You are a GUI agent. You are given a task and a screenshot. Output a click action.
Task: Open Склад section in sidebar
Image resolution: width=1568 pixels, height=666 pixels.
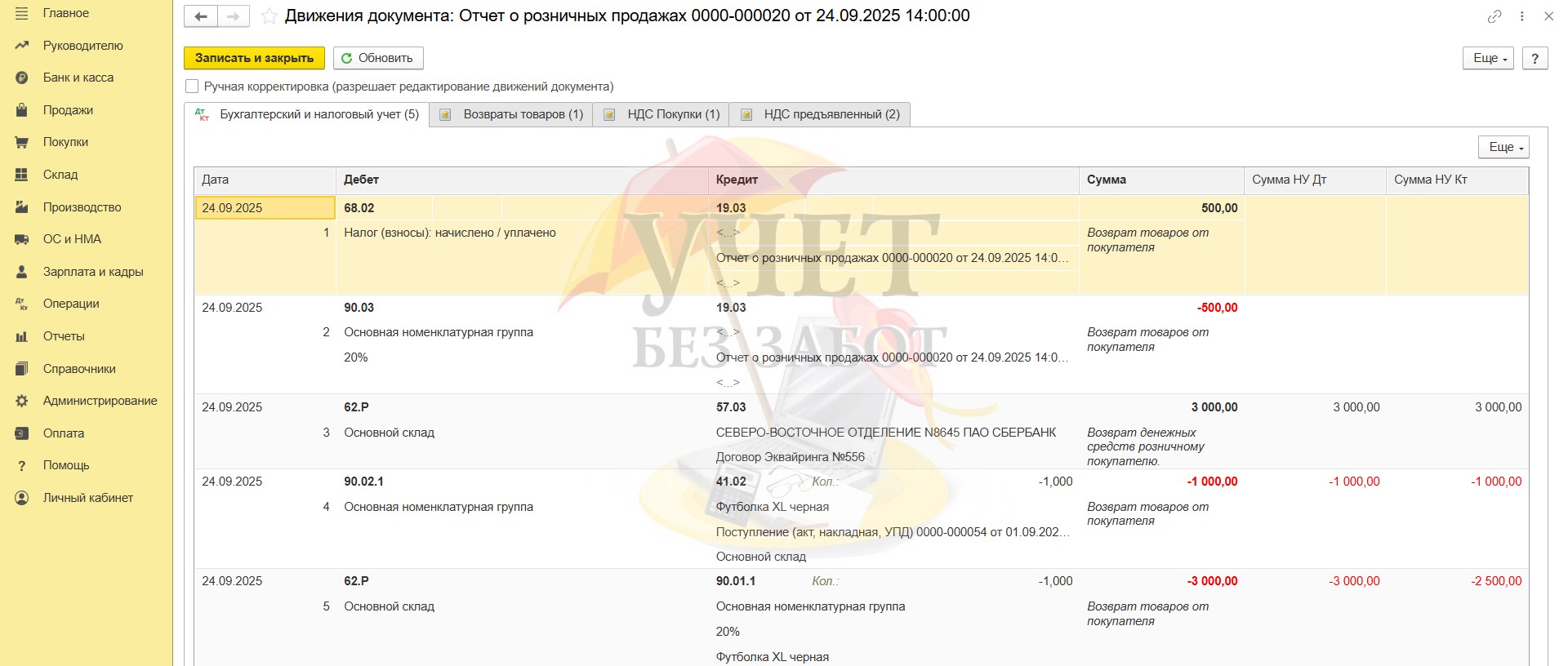click(60, 175)
